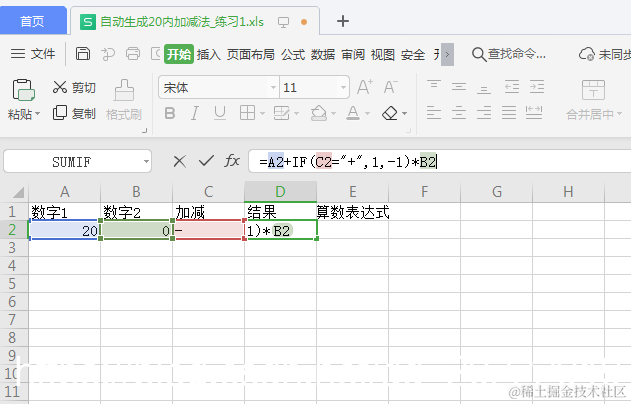This screenshot has width=631, height=404.
Task: Switch to the 插入 ribbon tab
Action: coord(208,54)
